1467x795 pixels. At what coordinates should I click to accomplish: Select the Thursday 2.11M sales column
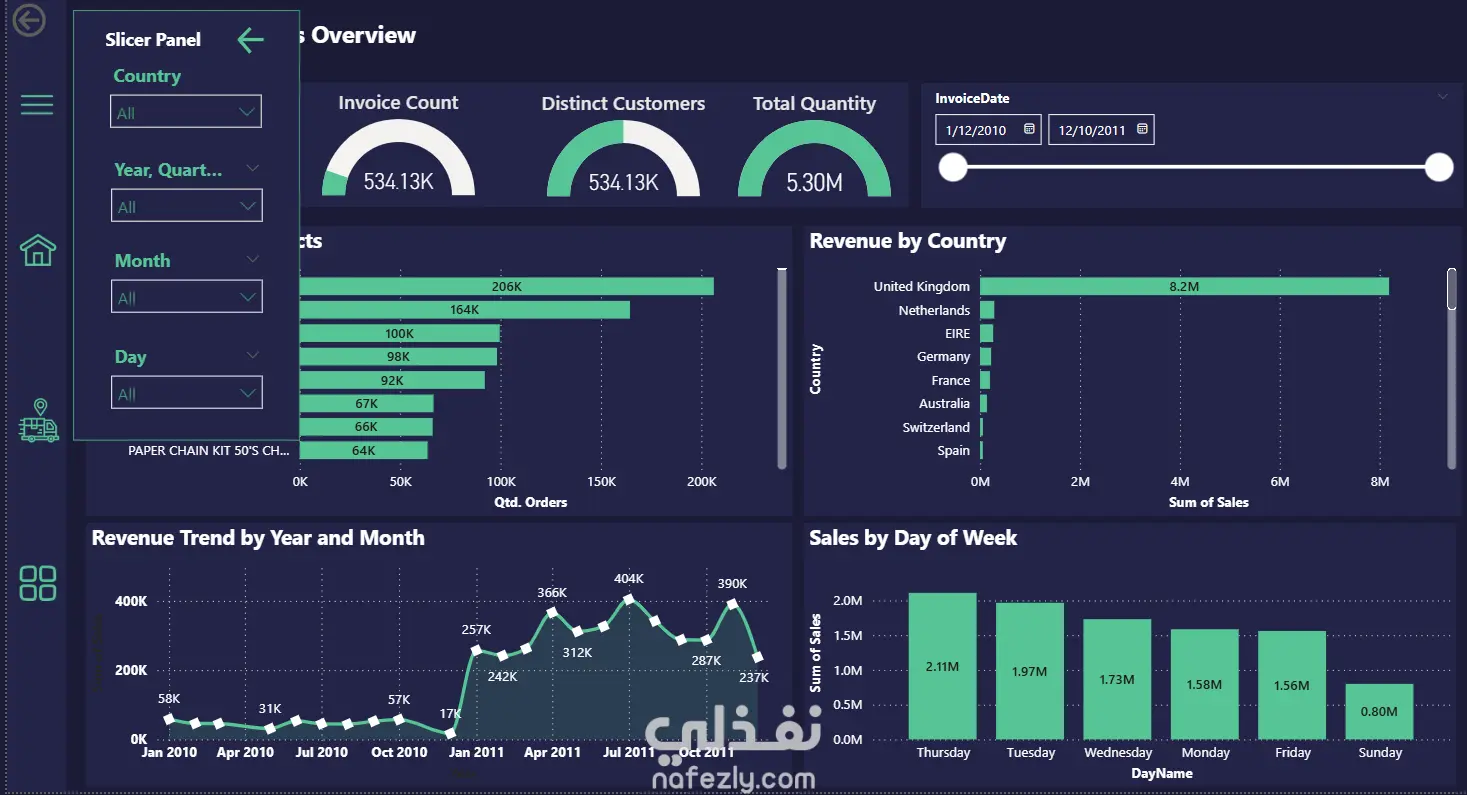pyautogui.click(x=942, y=666)
